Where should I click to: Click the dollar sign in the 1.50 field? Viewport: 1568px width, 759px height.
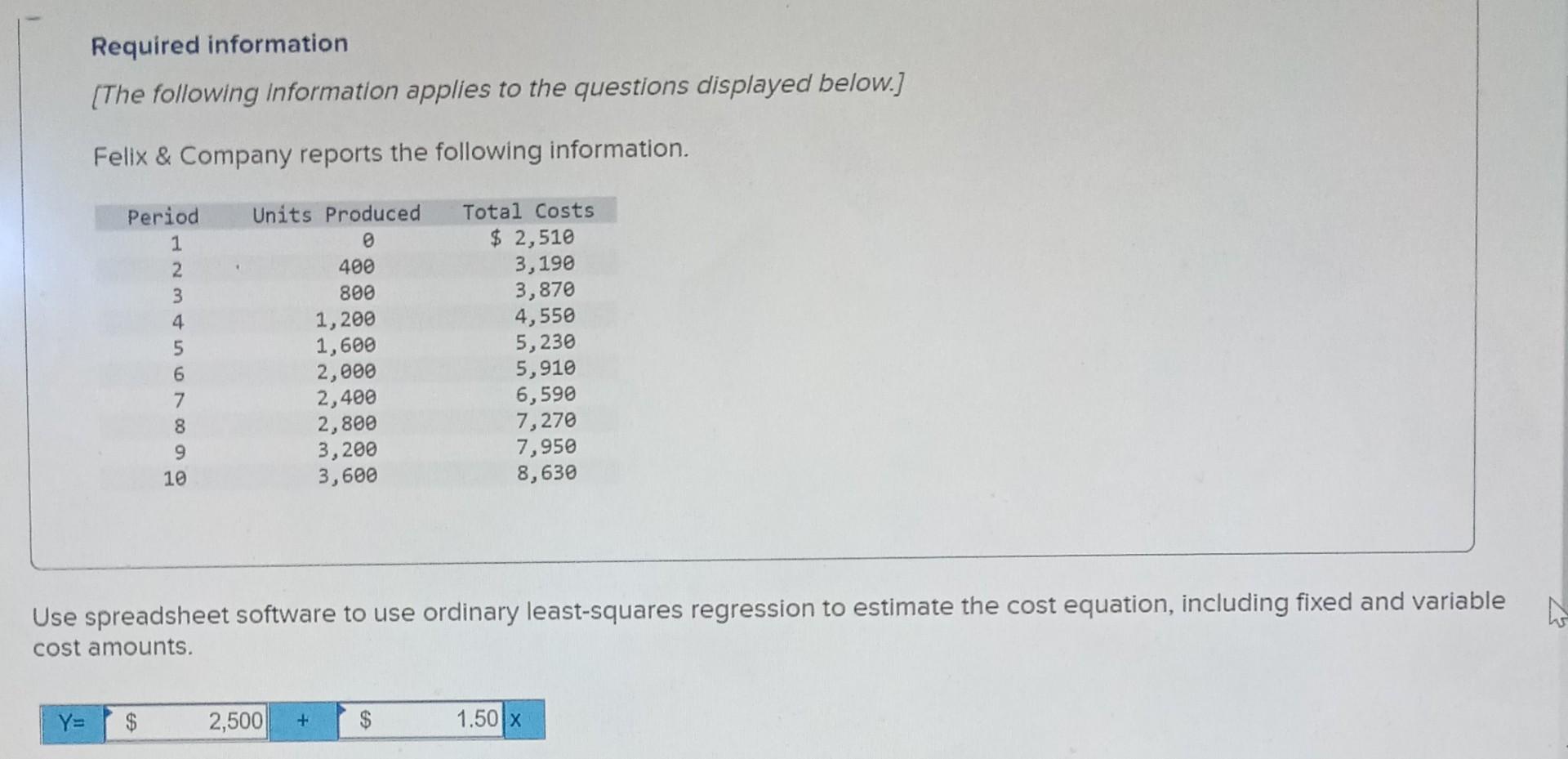[x=367, y=721]
